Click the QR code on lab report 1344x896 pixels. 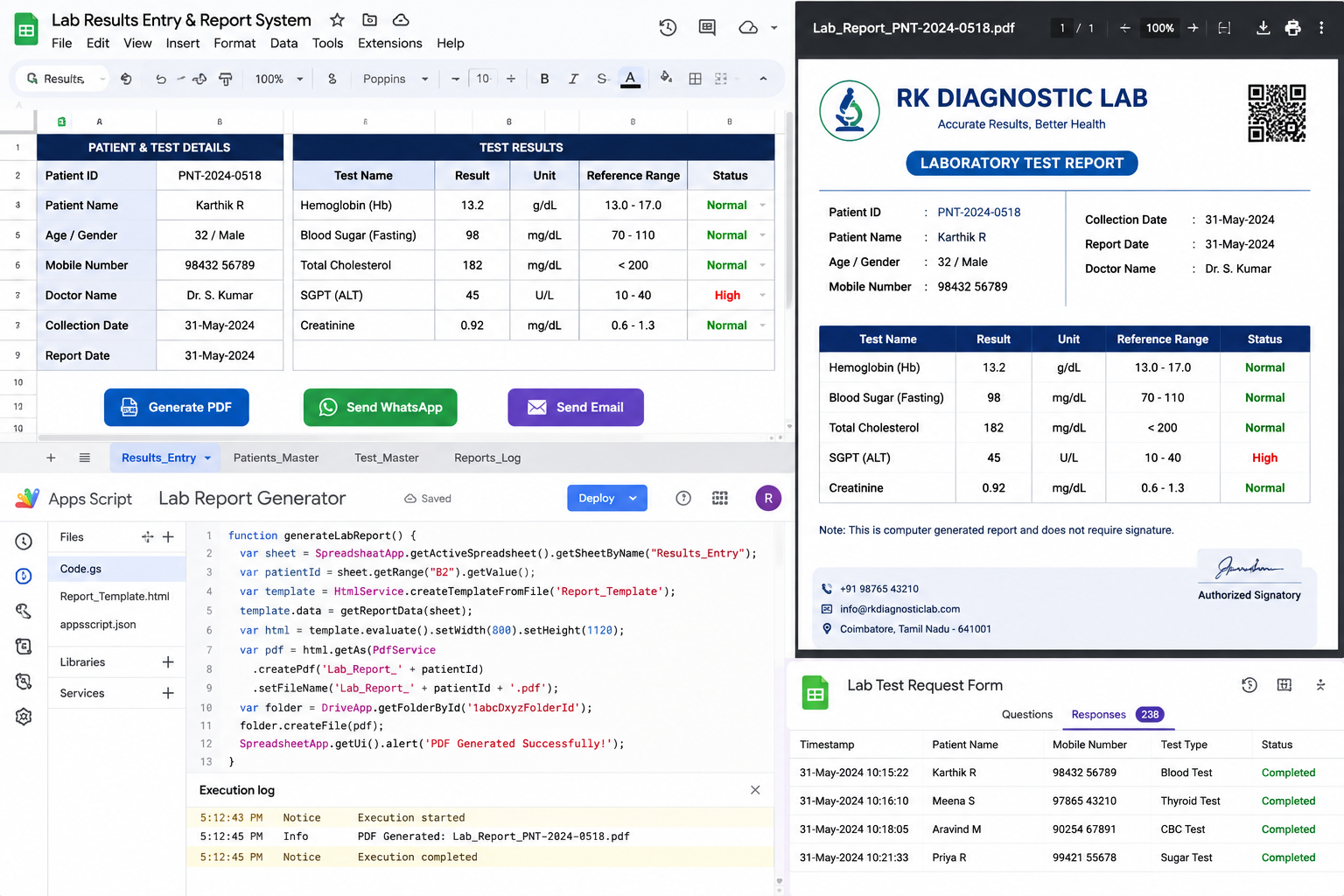pos(1277,113)
